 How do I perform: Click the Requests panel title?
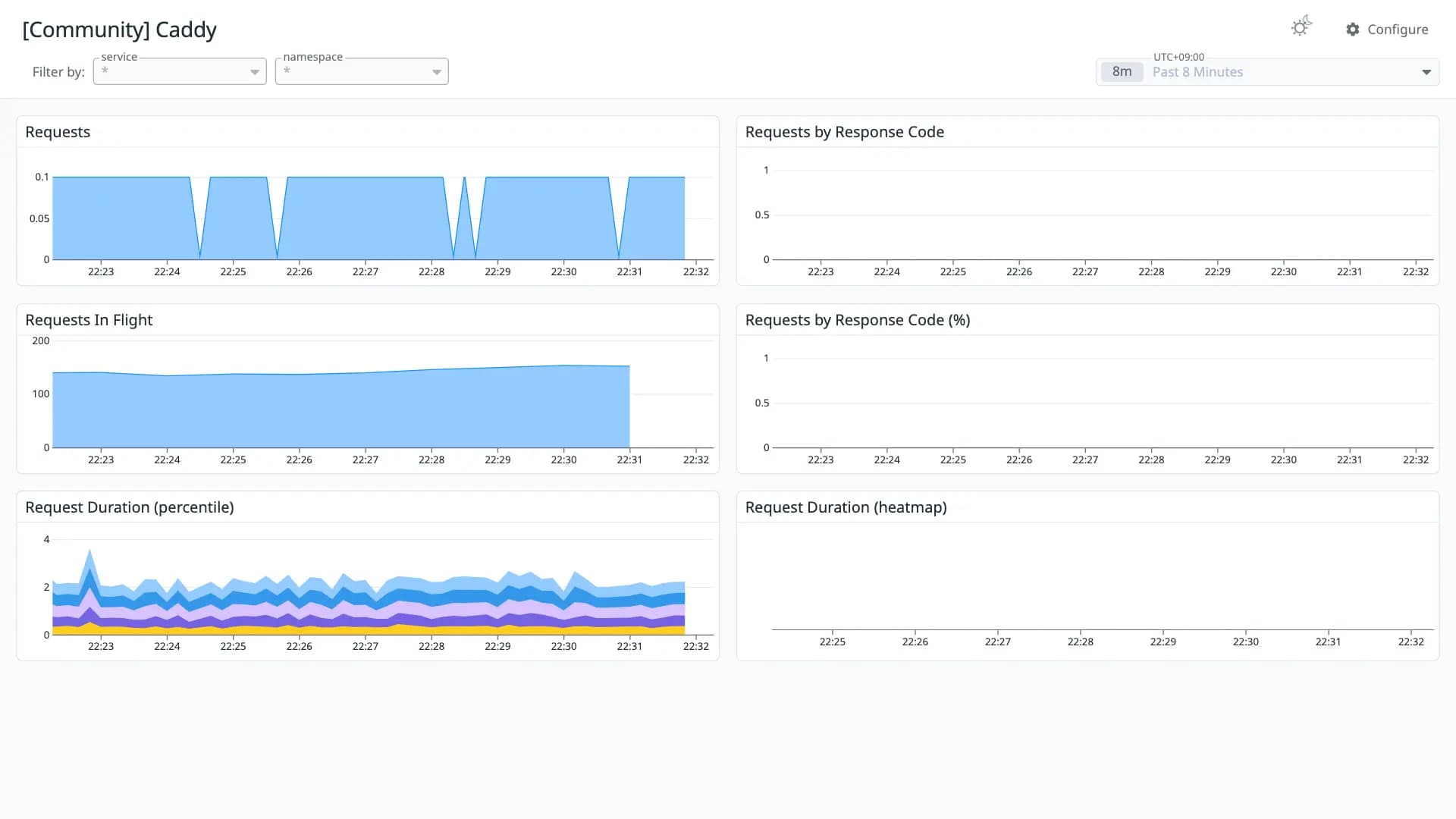tap(58, 132)
